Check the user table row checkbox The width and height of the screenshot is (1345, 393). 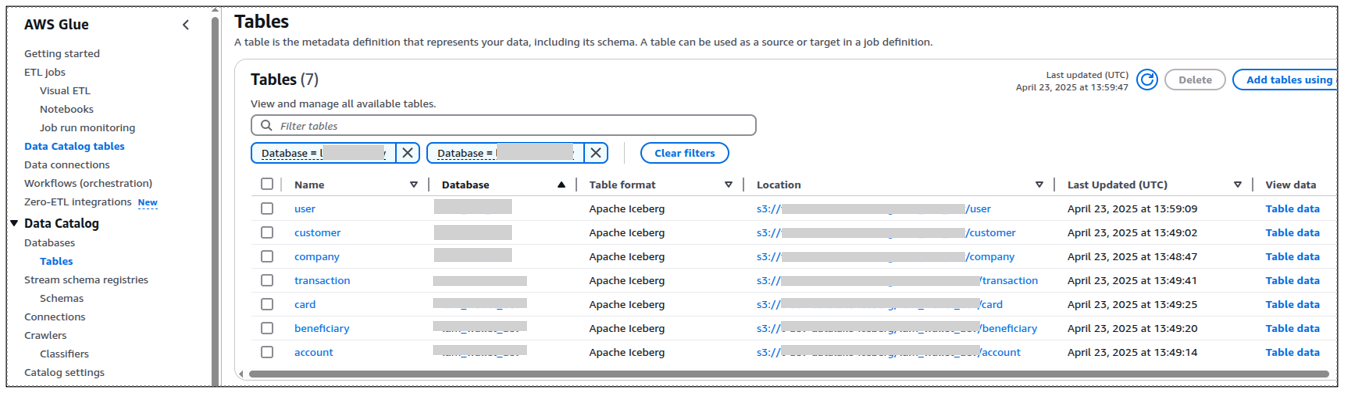click(x=267, y=209)
